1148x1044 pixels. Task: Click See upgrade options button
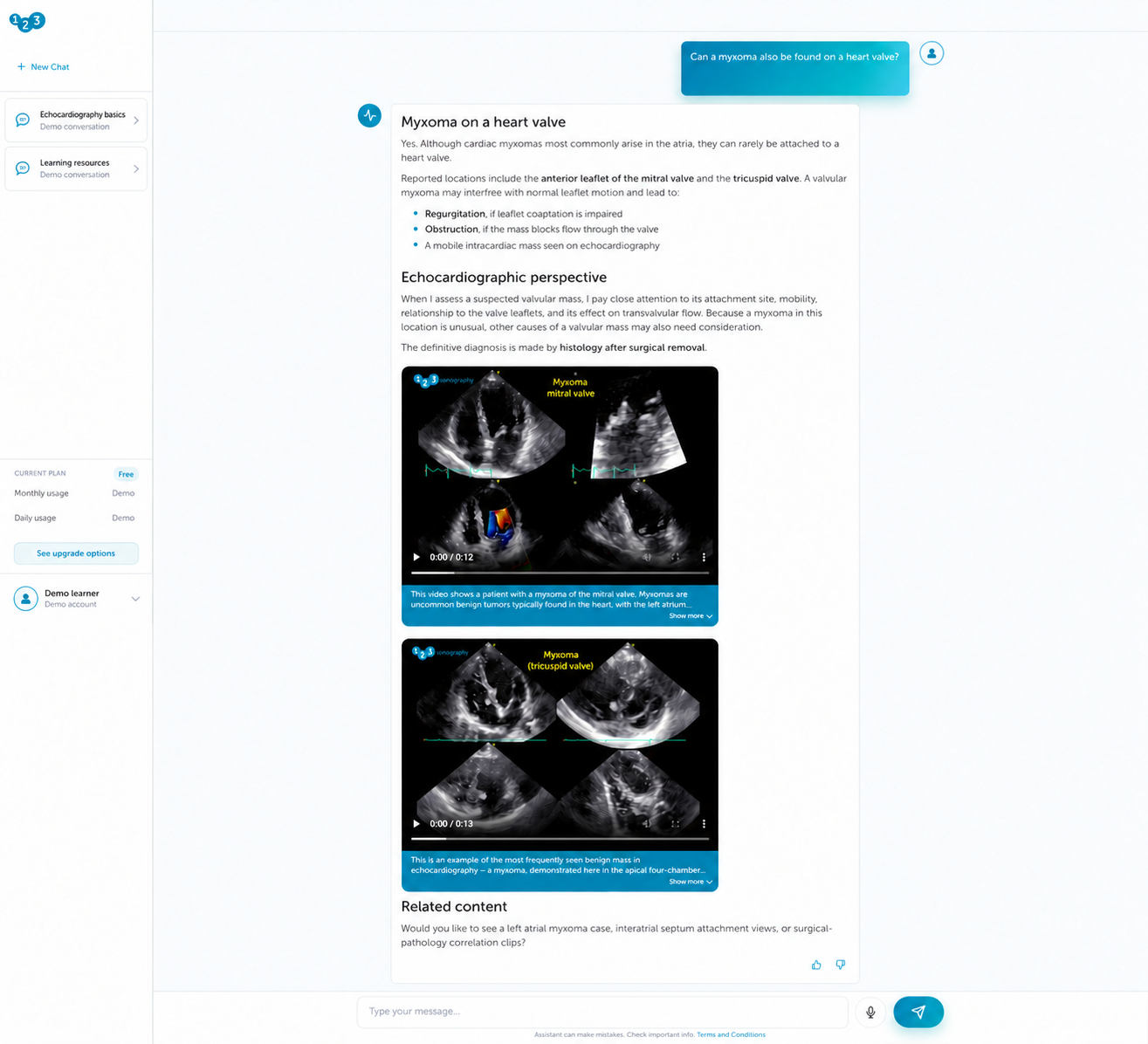pyautogui.click(x=76, y=553)
